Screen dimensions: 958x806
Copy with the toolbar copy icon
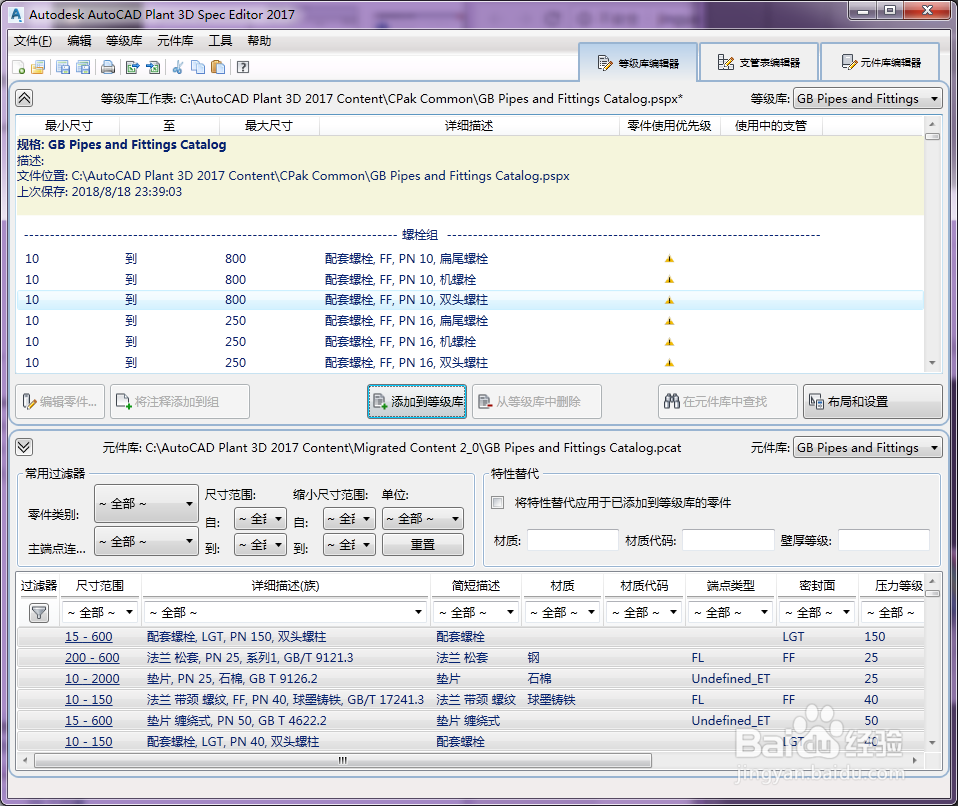(x=198, y=67)
